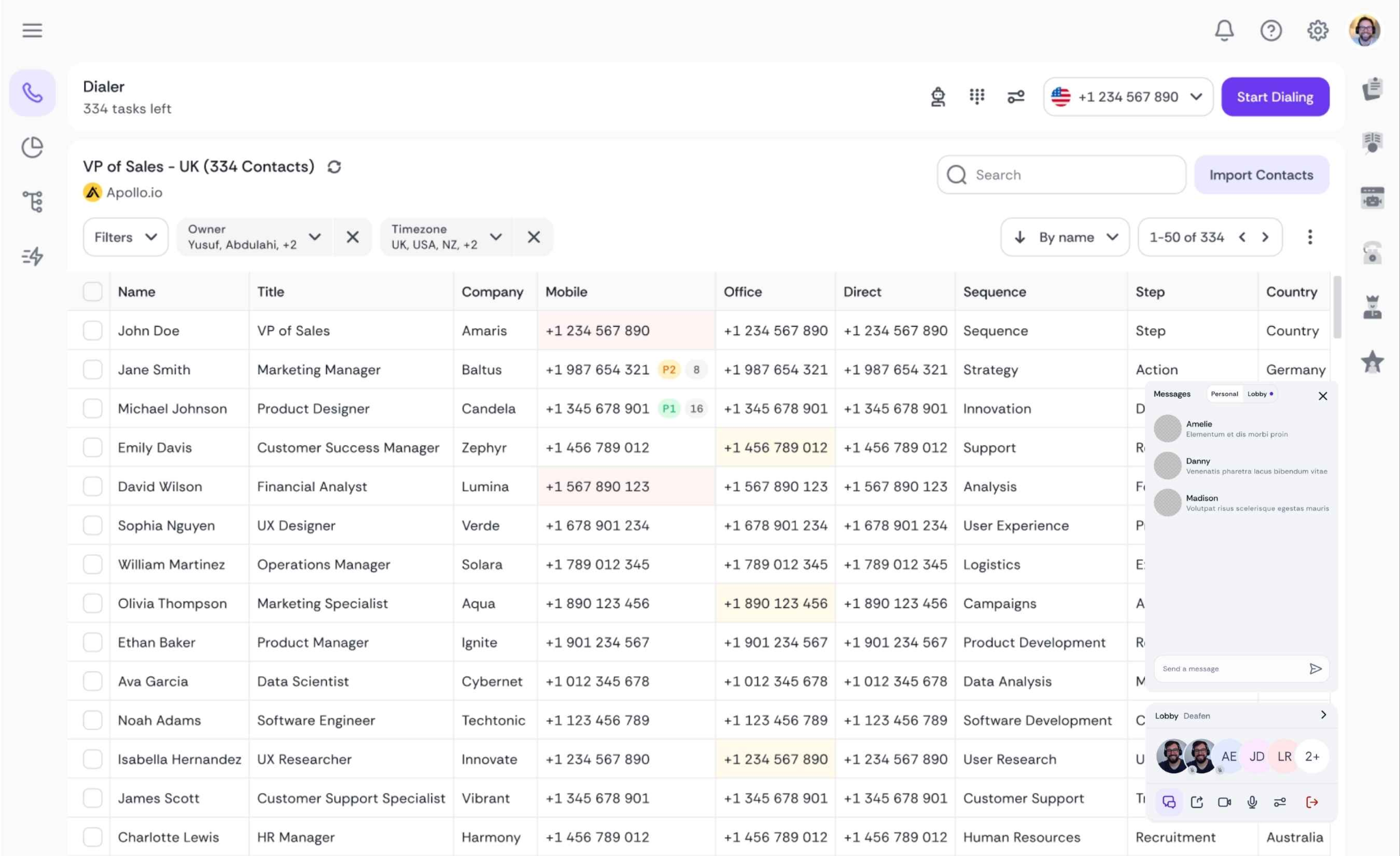Viewport: 1400px width, 856px height.
Task: Leave the Lobby with exit icon
Action: pos(1312,802)
